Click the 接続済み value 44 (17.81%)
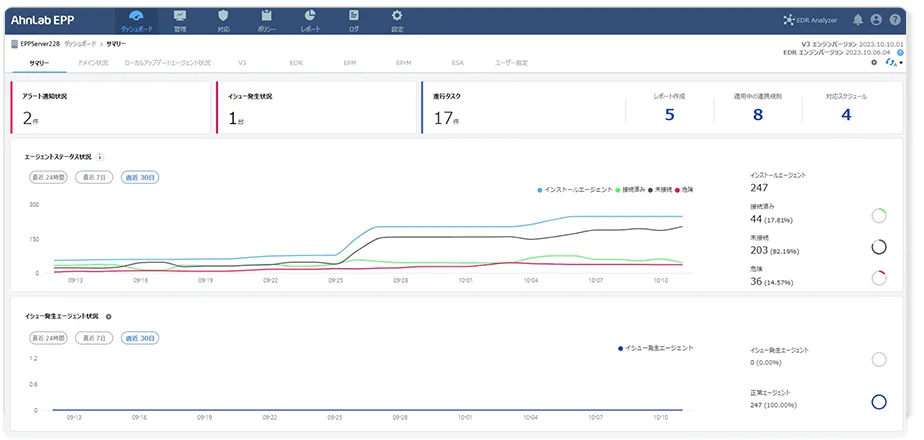The height and width of the screenshot is (440, 924). click(771, 219)
